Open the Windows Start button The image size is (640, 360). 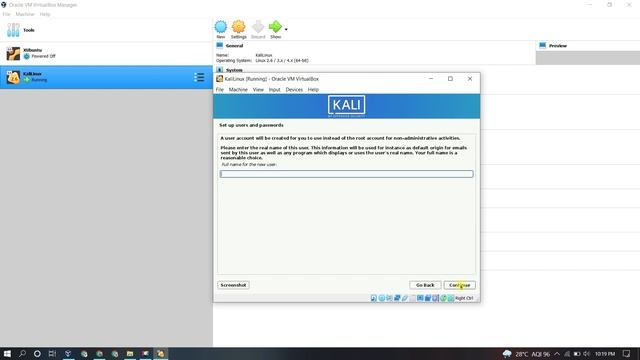click(x=7, y=353)
